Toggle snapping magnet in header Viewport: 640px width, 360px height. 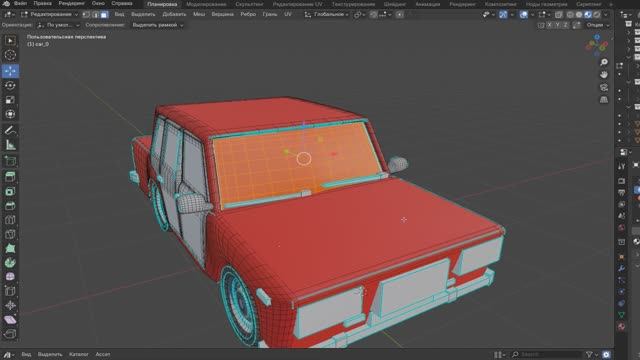pos(373,14)
